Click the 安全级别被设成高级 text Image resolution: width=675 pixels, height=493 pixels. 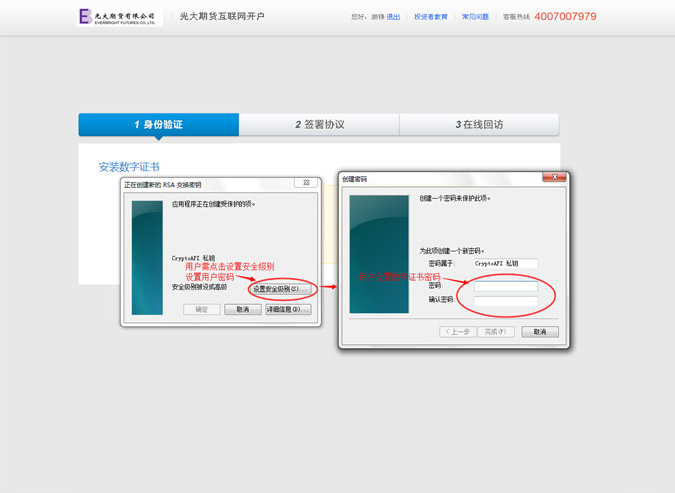point(199,287)
